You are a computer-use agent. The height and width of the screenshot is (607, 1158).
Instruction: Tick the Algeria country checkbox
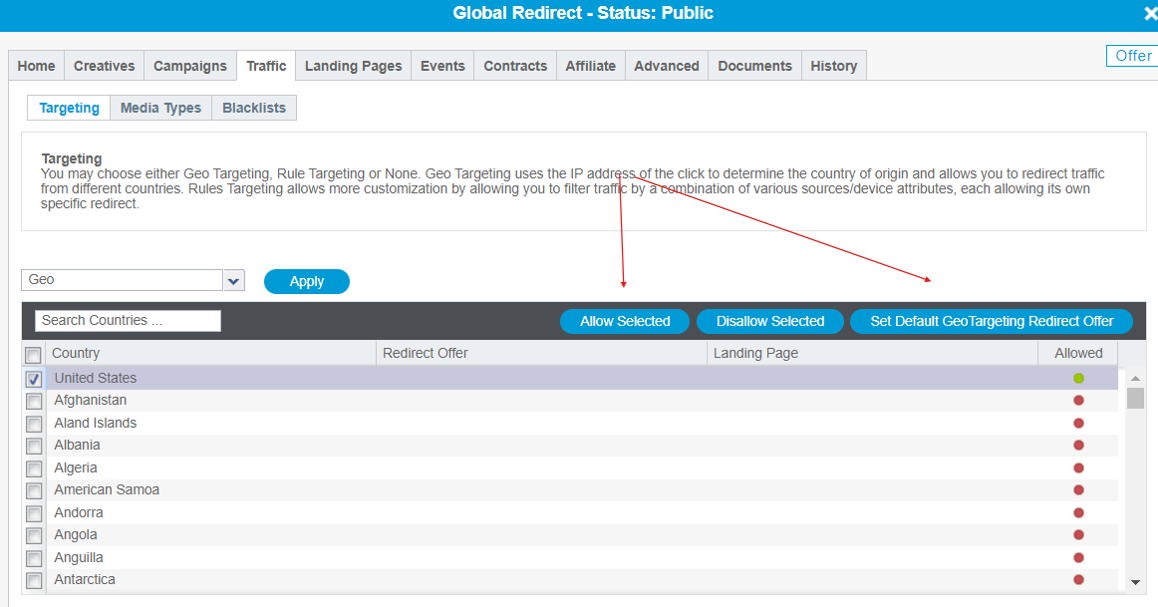[34, 468]
